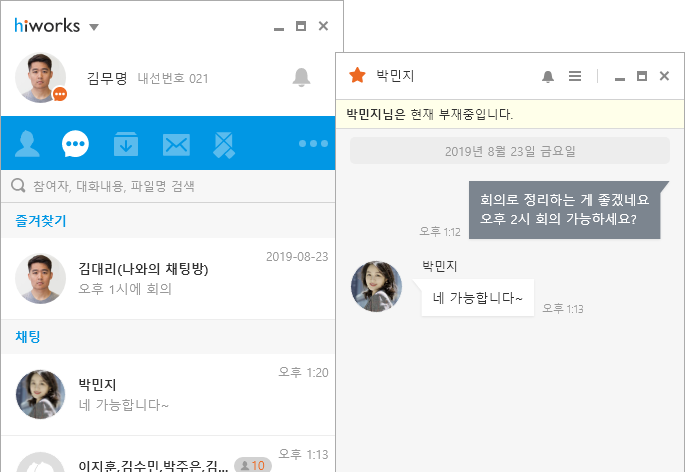Screen dimensions: 688x472
Task: Open the hamburger menu in chat window
Action: (575, 76)
